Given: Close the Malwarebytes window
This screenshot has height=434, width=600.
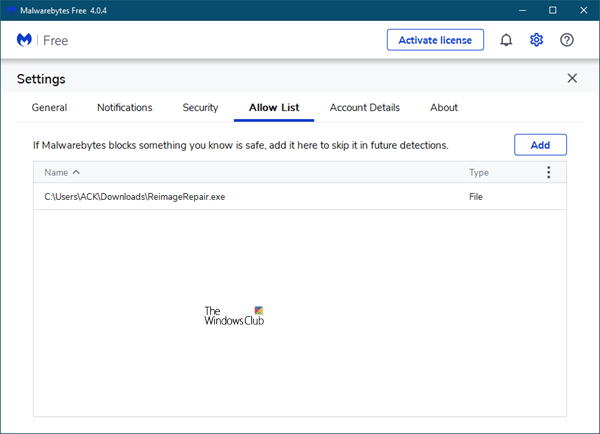Looking at the screenshot, I should pos(584,10).
